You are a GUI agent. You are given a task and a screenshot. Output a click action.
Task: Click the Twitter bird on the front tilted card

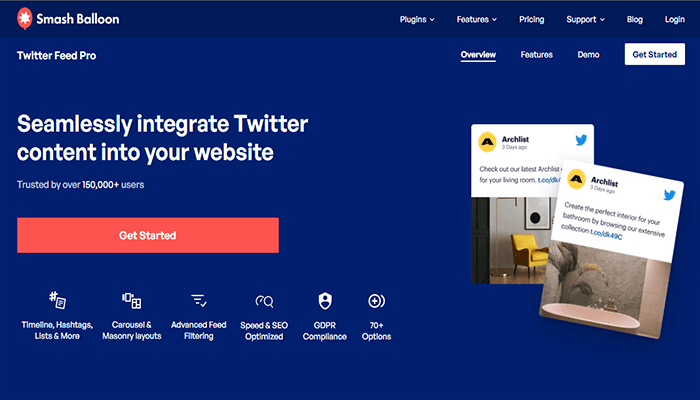pyautogui.click(x=669, y=195)
